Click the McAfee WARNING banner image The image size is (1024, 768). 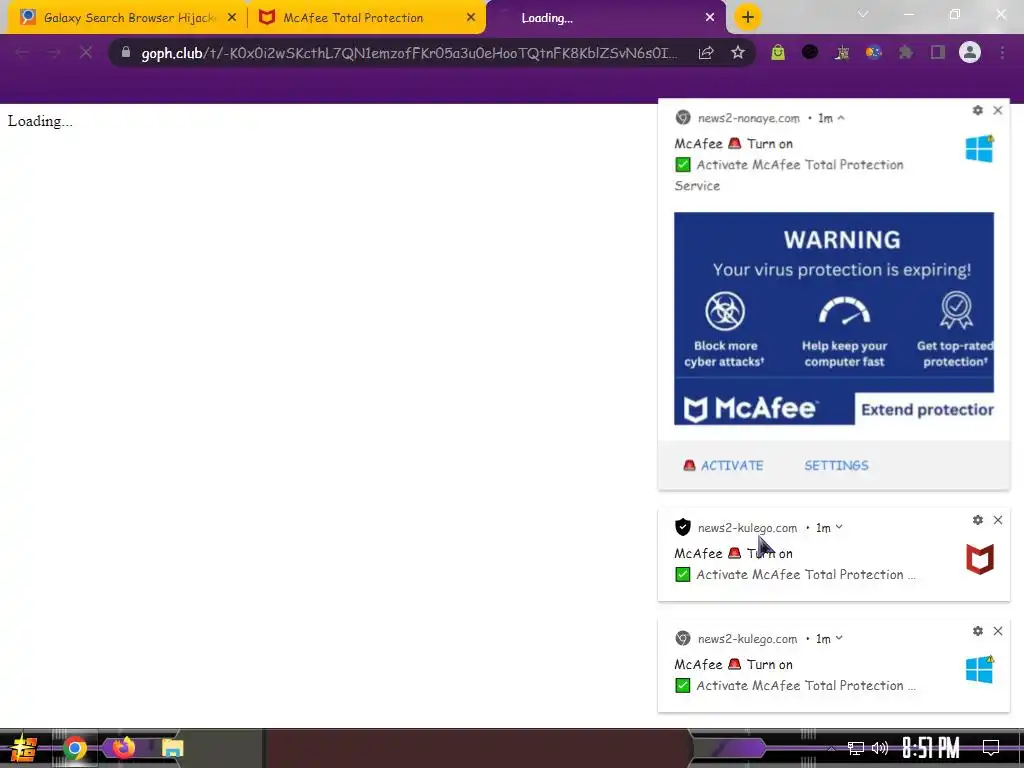834,318
